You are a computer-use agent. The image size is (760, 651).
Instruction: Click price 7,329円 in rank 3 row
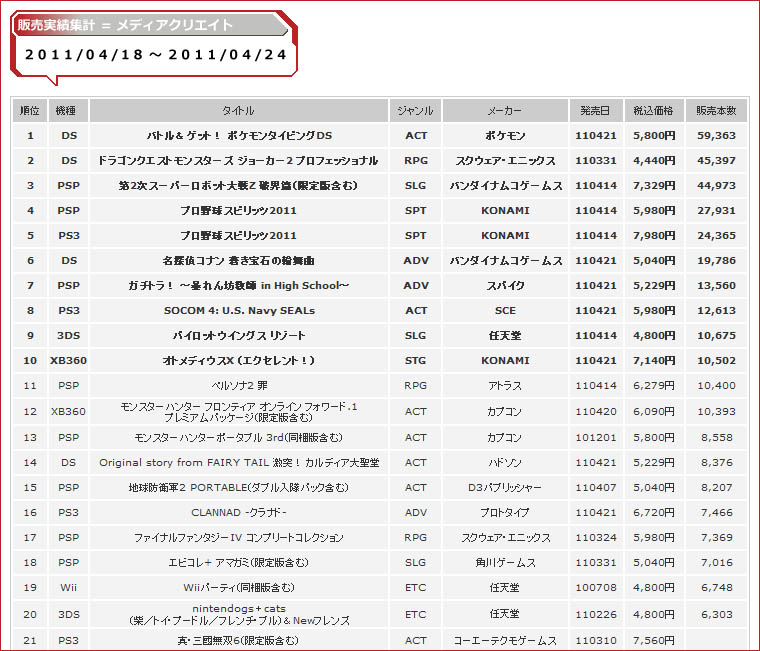click(654, 186)
